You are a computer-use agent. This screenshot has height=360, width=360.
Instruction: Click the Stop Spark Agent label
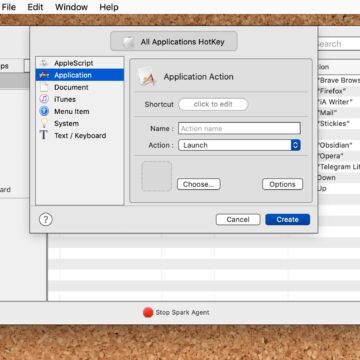(x=182, y=313)
